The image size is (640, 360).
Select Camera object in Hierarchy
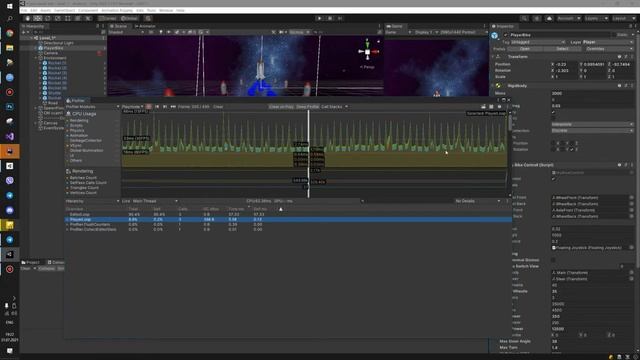point(51,53)
